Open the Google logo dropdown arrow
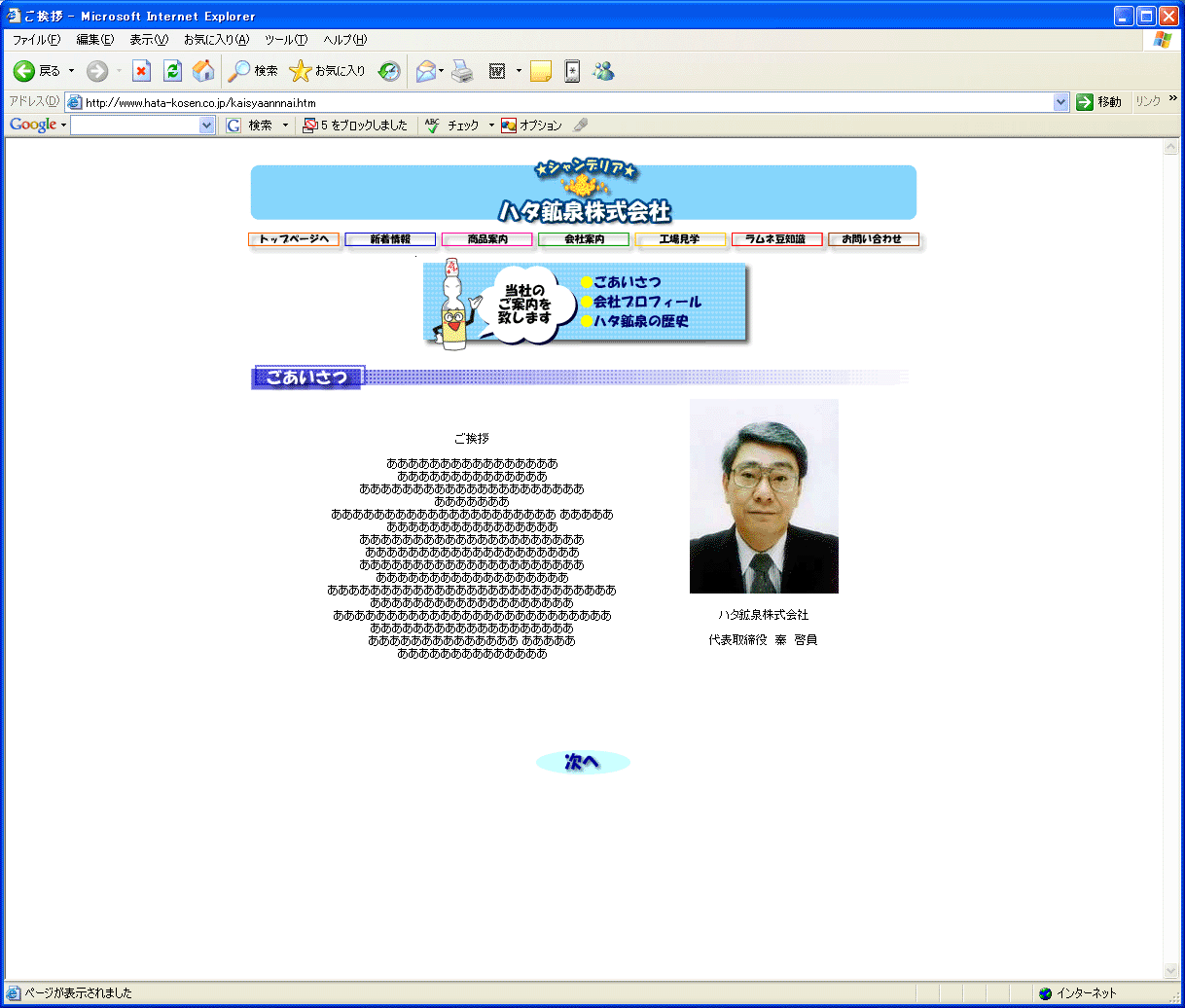The height and width of the screenshot is (1008, 1185). click(x=63, y=126)
